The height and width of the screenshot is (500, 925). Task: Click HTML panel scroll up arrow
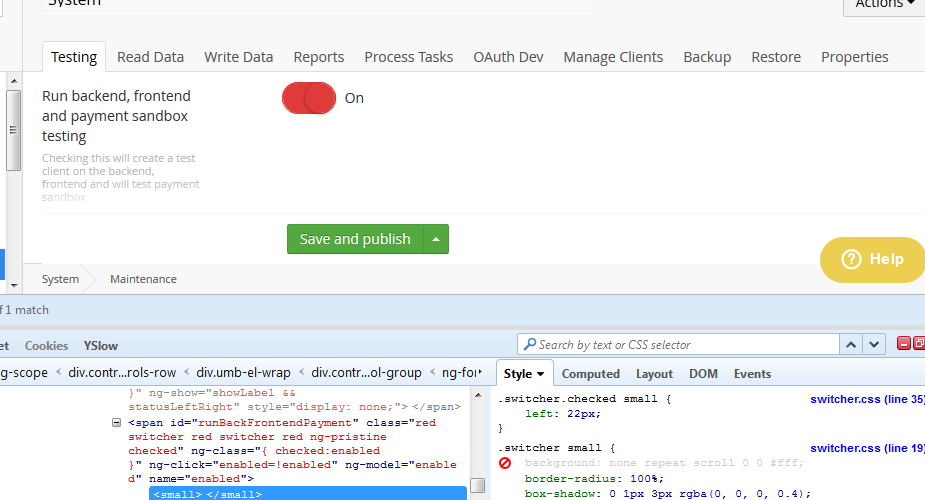click(478, 395)
